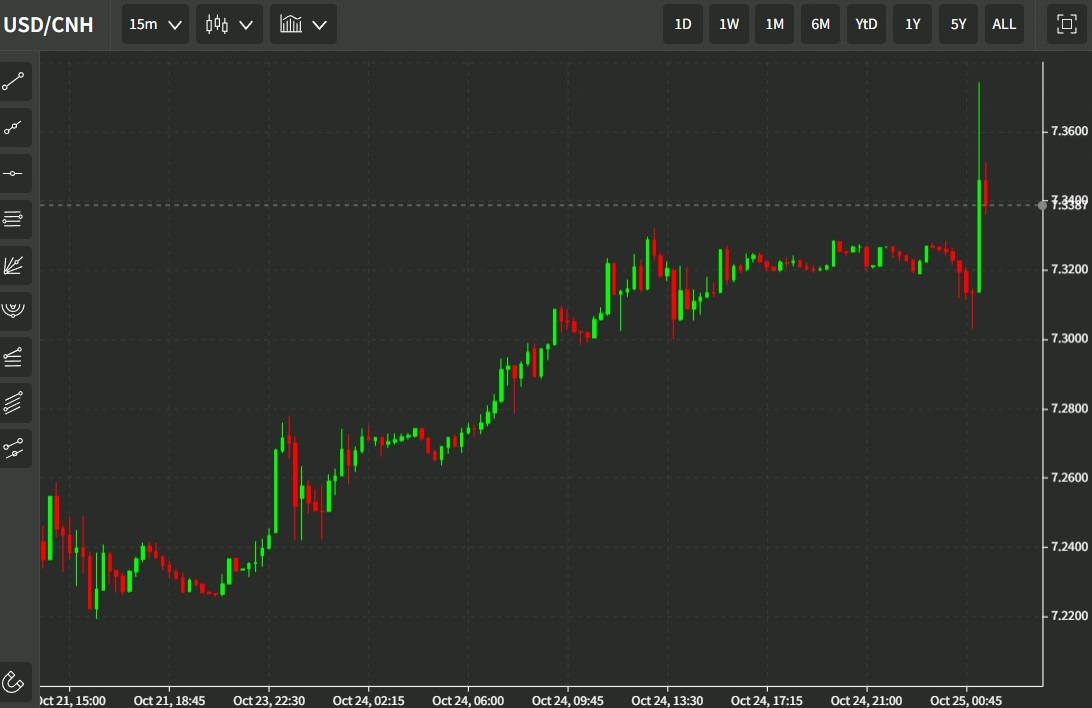This screenshot has height=708, width=1092.
Task: Switch range to 1M
Action: [774, 24]
